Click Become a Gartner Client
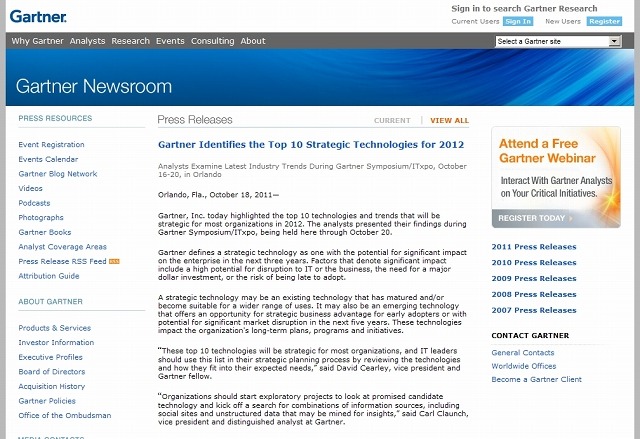The width and height of the screenshot is (640, 439). pyautogui.click(x=536, y=379)
